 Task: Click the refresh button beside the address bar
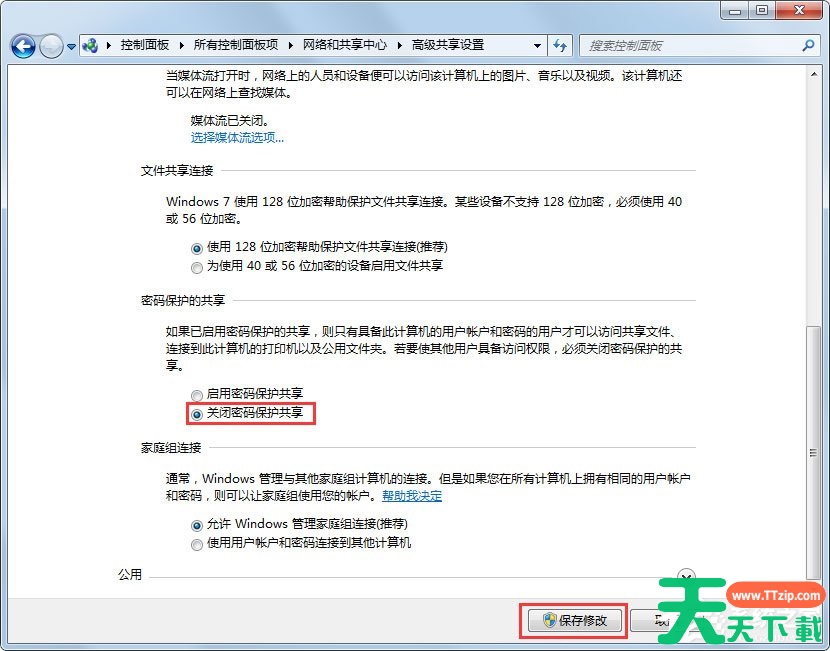(x=560, y=46)
